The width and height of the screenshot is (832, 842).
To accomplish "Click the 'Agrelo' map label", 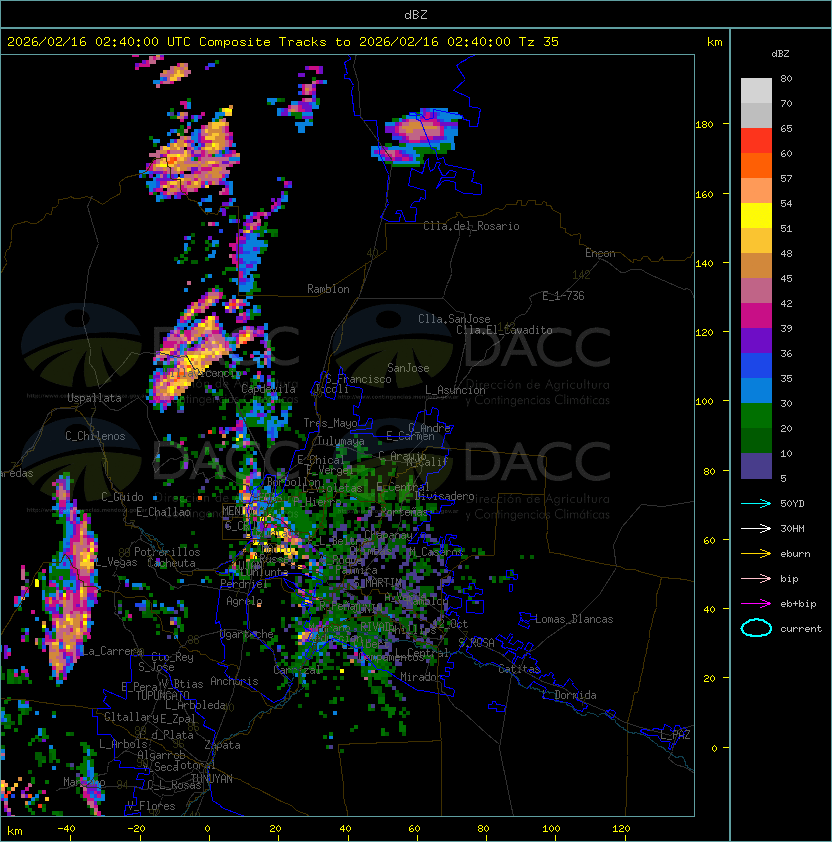I will 244,601.
